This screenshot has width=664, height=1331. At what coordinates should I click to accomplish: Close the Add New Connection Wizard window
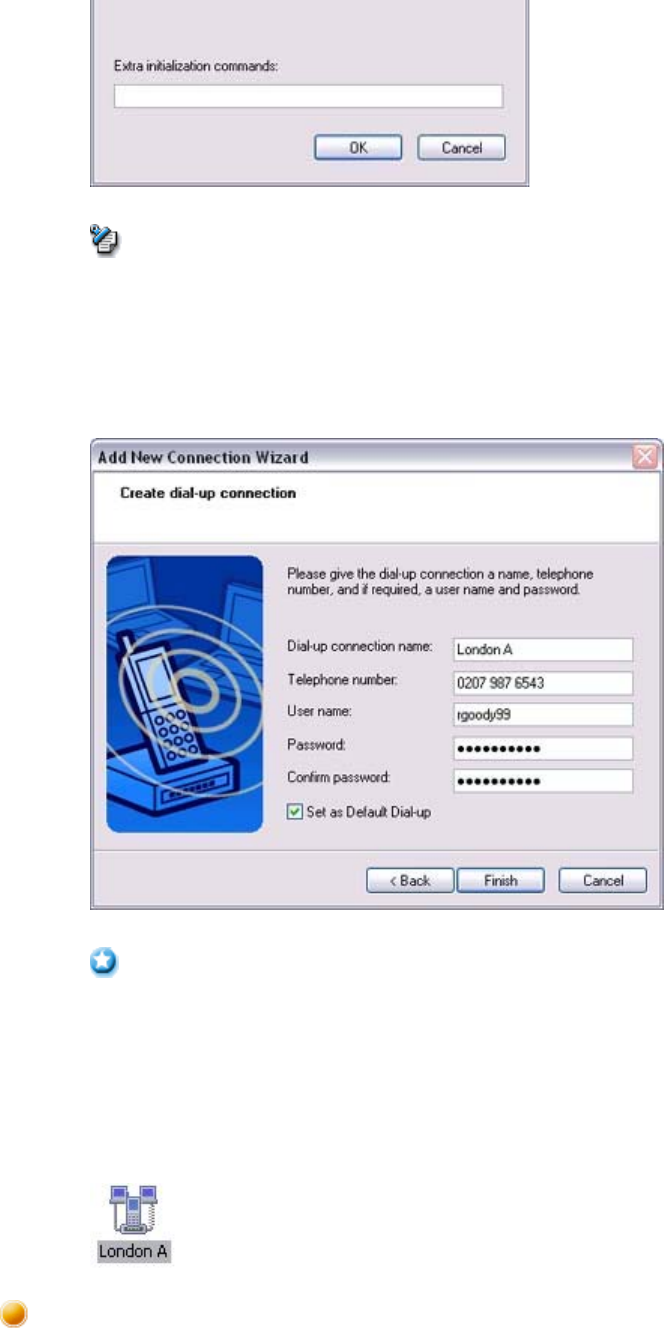[646, 457]
